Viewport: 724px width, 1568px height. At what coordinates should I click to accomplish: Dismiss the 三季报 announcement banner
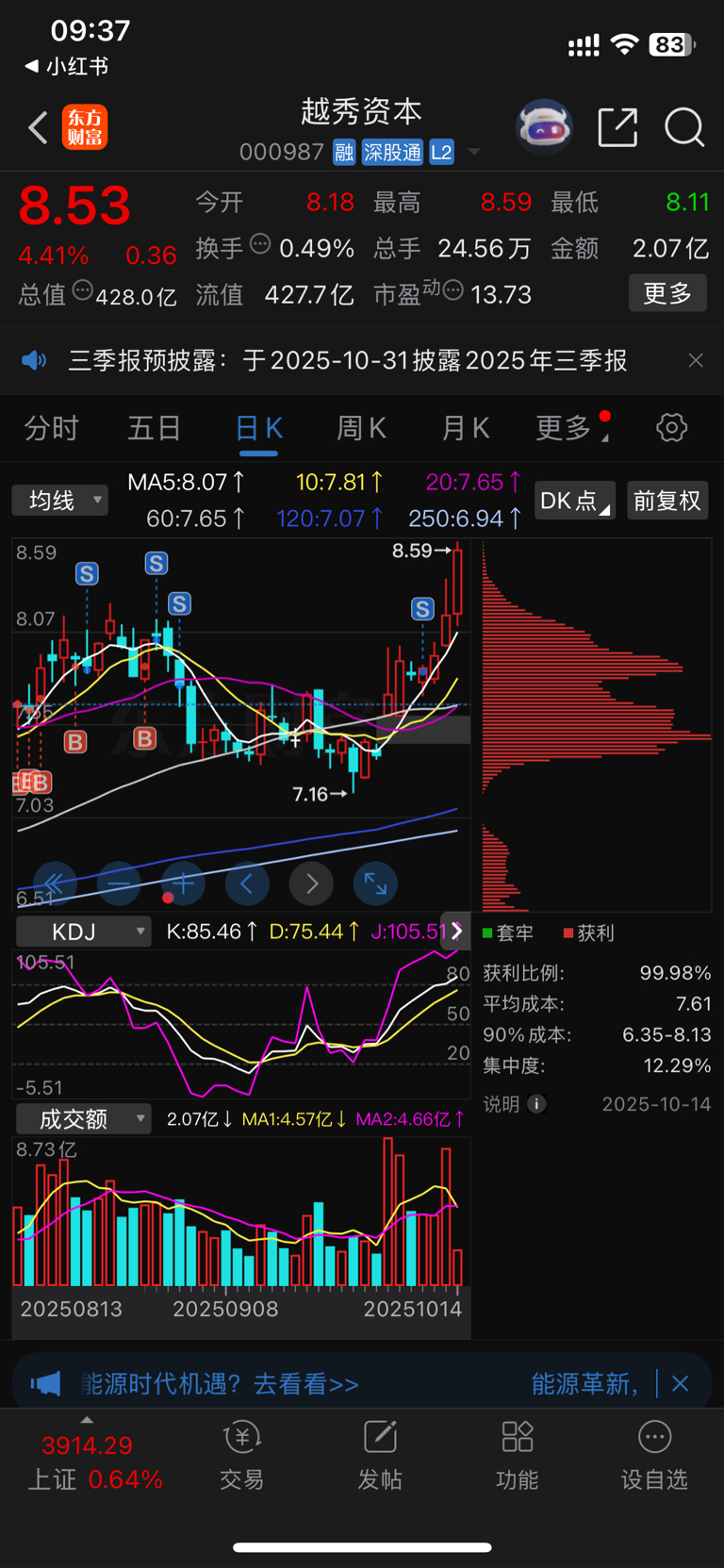click(696, 360)
